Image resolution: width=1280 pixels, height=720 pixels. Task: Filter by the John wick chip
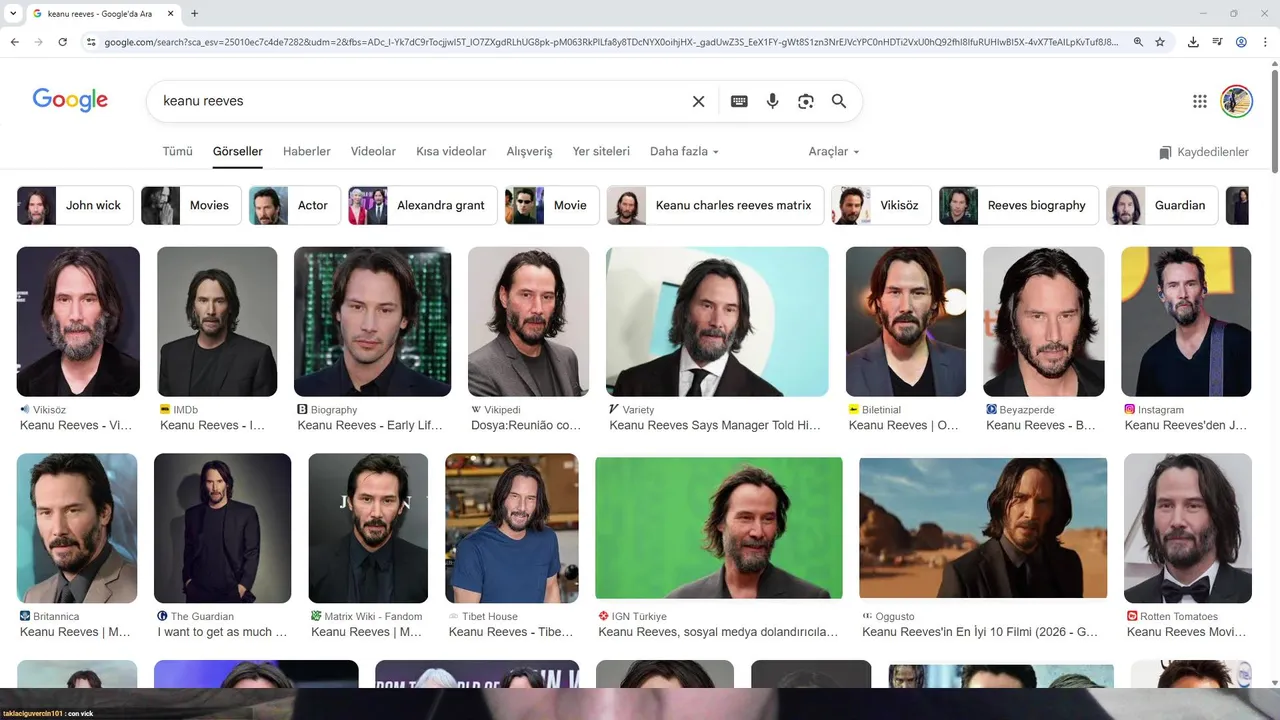[x=75, y=205]
